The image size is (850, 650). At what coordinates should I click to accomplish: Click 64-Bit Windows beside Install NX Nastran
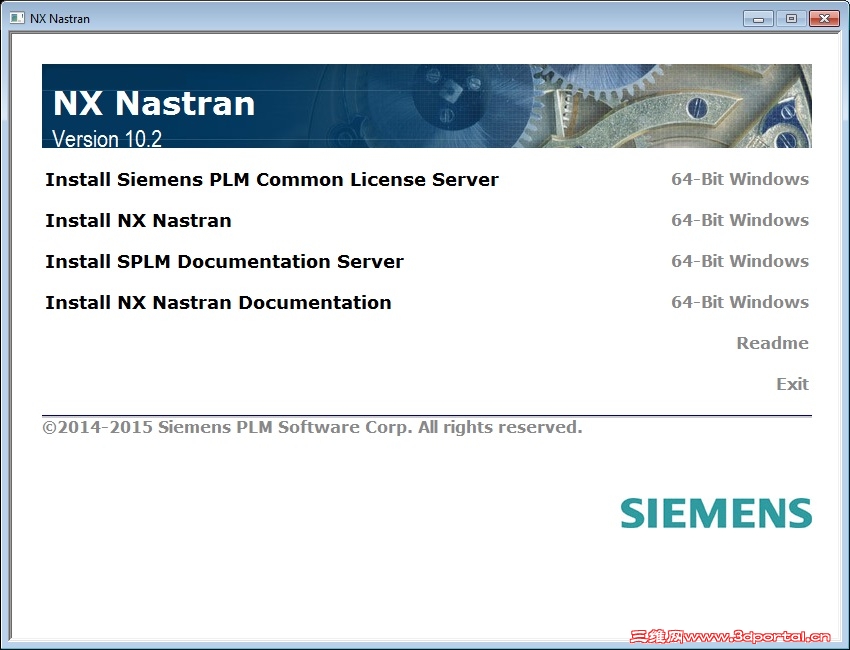[740, 220]
